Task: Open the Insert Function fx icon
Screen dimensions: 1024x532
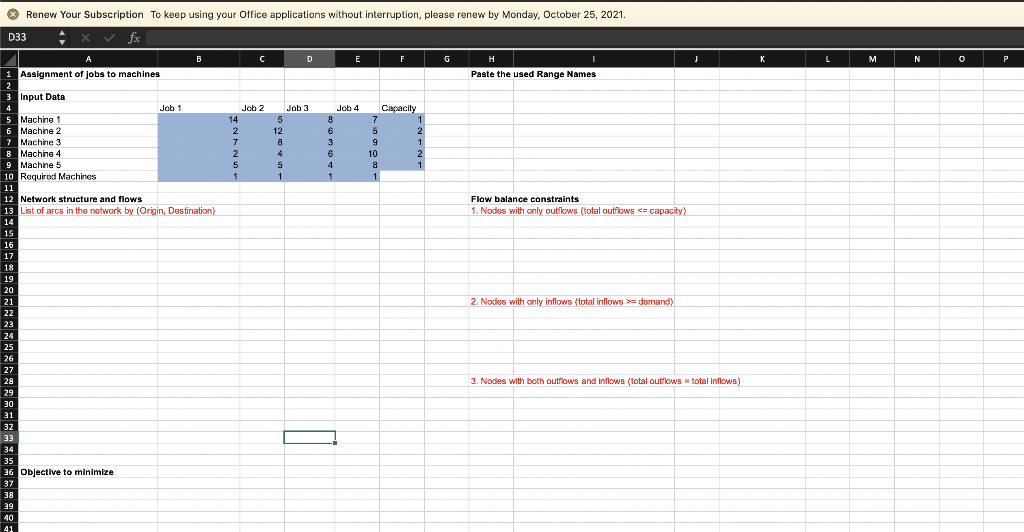Action: 134,38
